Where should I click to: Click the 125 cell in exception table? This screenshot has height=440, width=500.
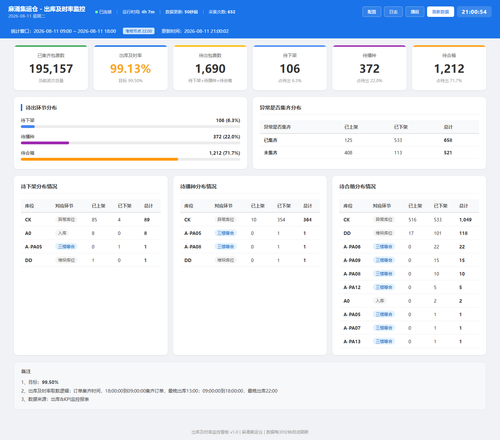tap(348, 140)
